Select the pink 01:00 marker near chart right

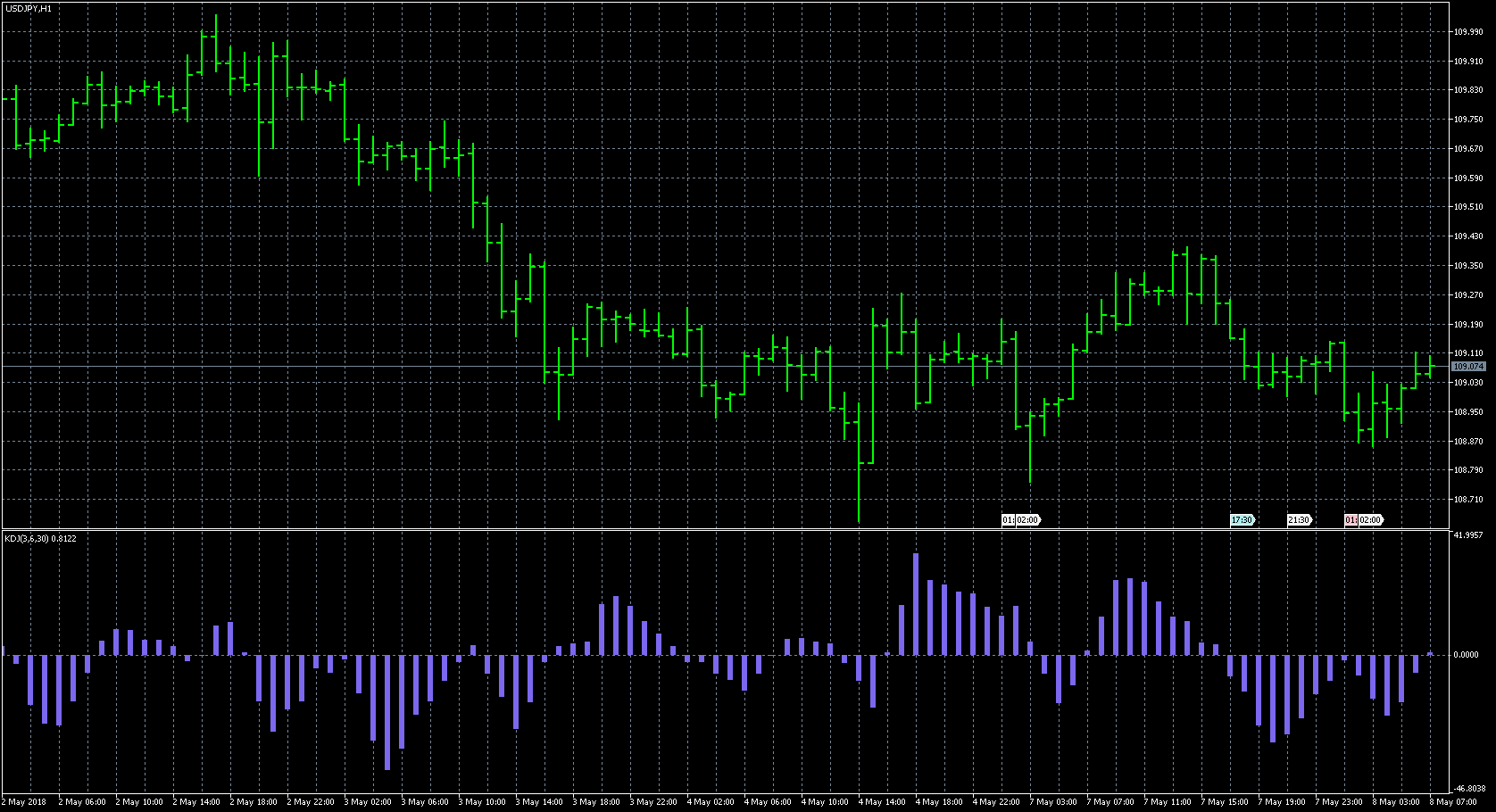click(x=1351, y=519)
